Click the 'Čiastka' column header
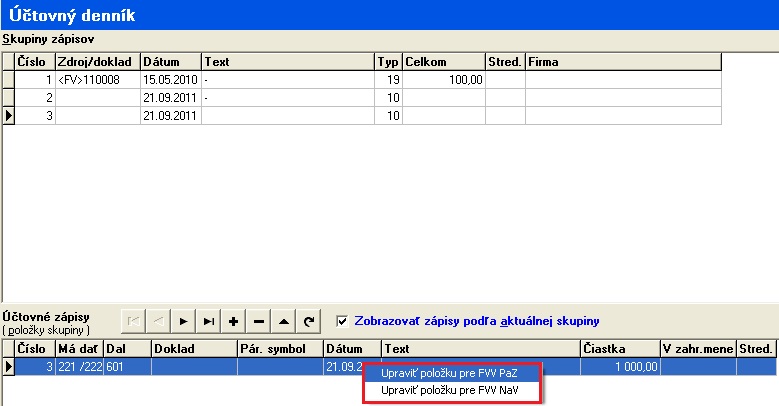 click(619, 349)
